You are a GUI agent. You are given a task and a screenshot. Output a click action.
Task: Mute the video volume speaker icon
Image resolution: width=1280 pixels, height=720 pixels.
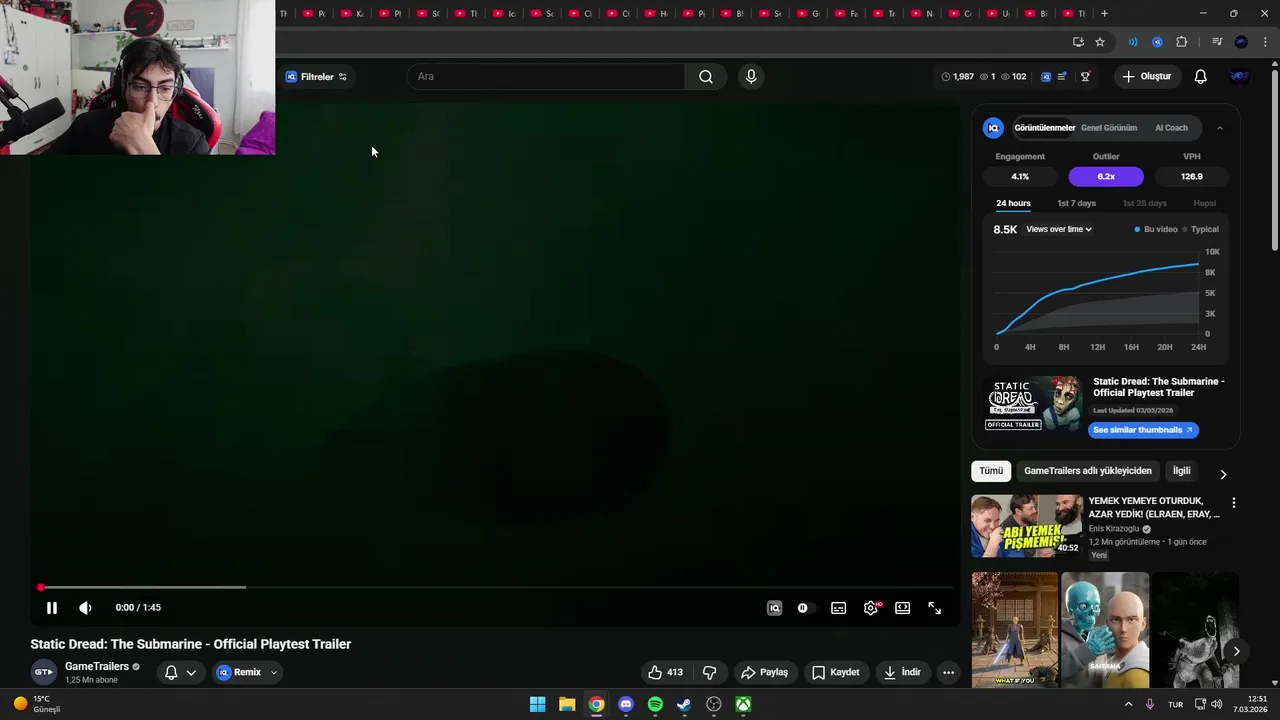[85, 608]
